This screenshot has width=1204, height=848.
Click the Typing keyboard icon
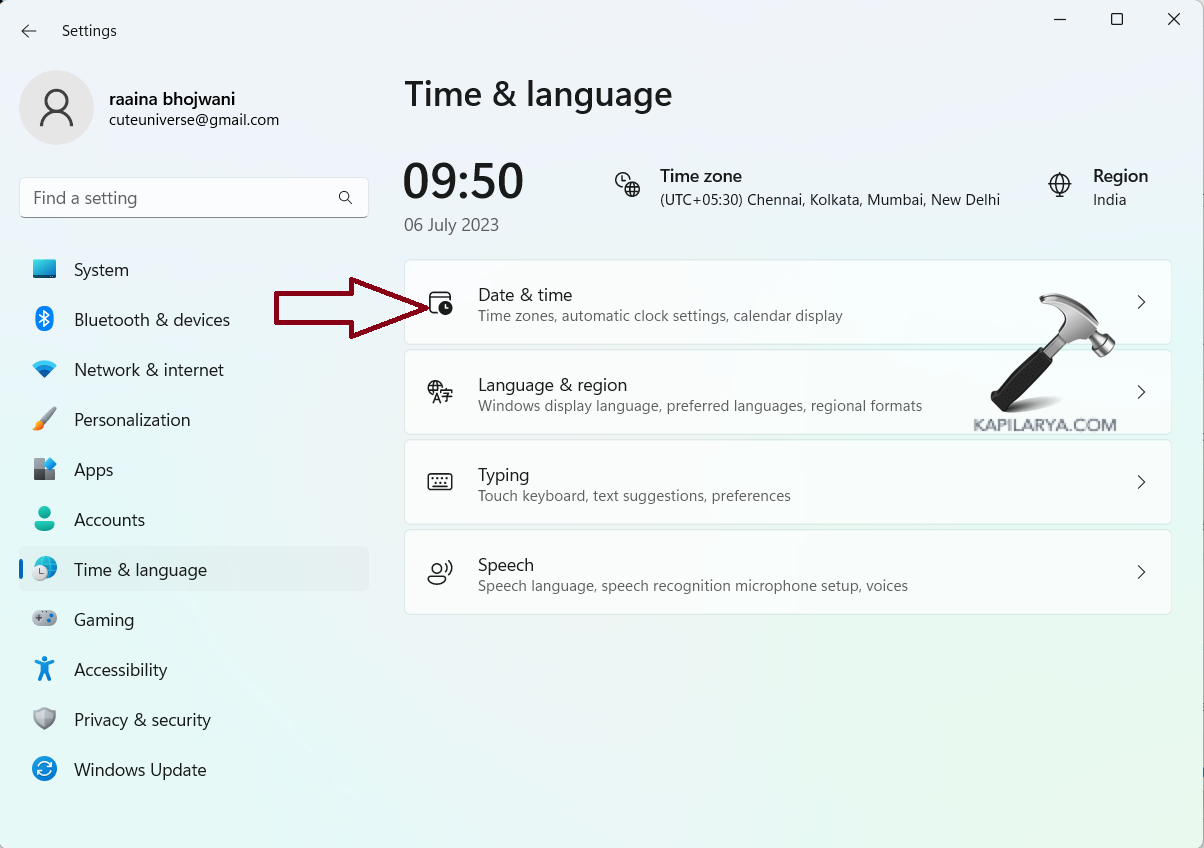click(x=440, y=482)
